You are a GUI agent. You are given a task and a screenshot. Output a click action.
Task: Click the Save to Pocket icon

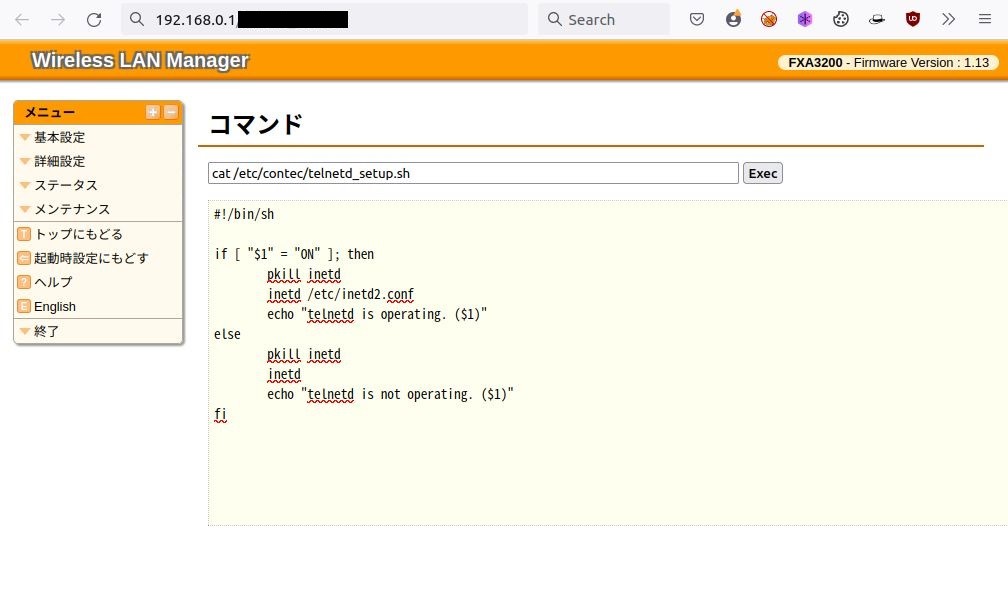(697, 19)
